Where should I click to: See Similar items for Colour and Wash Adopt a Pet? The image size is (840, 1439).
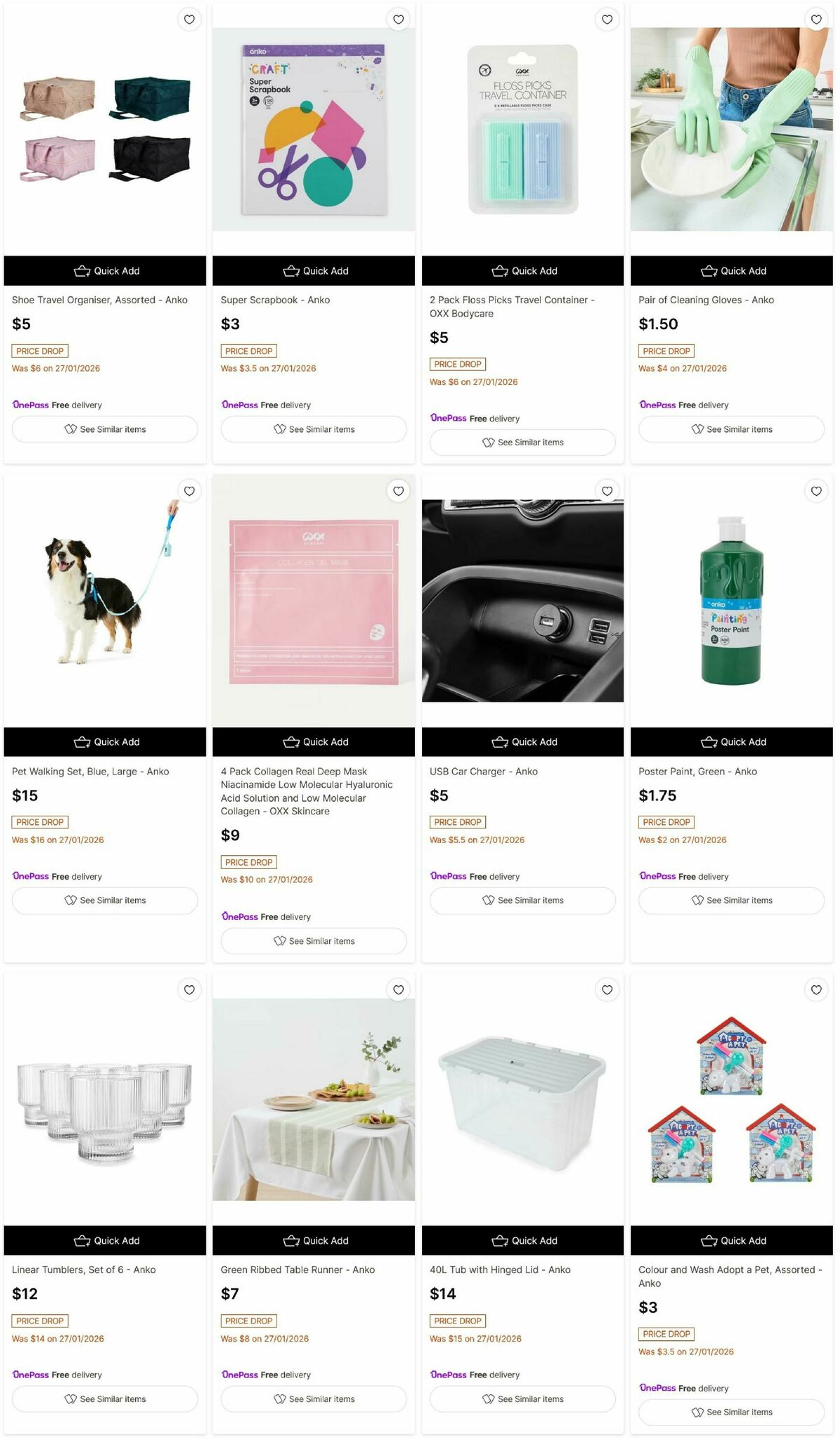[x=731, y=1412]
